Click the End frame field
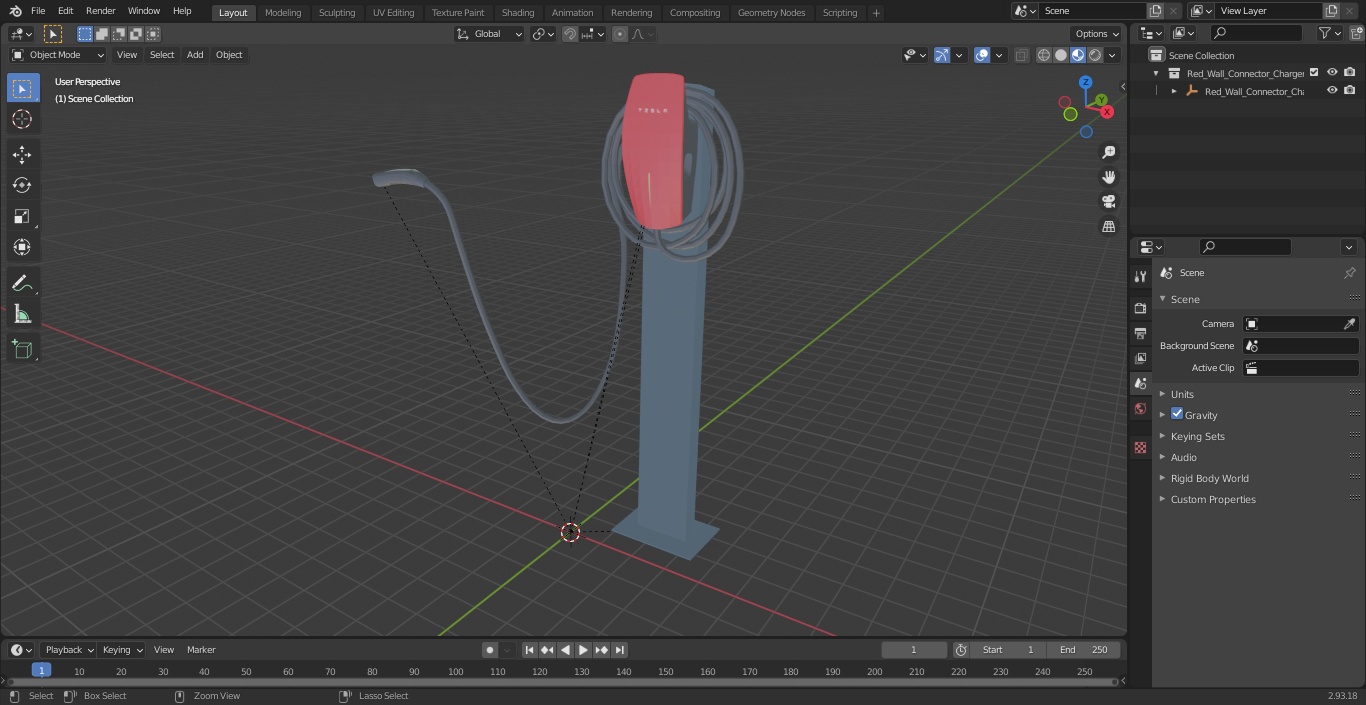1366x705 pixels. click(1083, 650)
